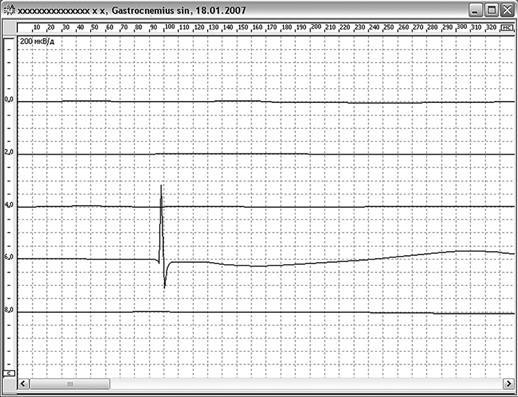Click the 320 mark on the time ruler
Viewport: 518px width, 397px height.
tap(491, 27)
